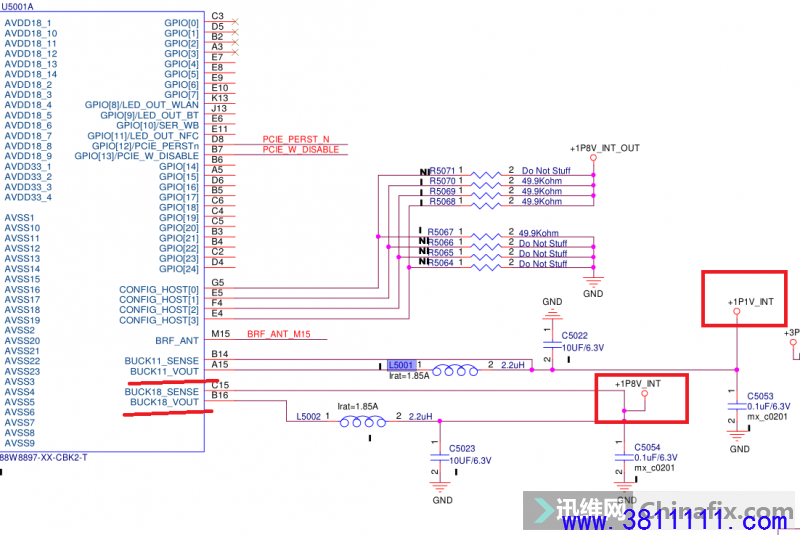Select capacitor reference C5053

click(x=760, y=396)
